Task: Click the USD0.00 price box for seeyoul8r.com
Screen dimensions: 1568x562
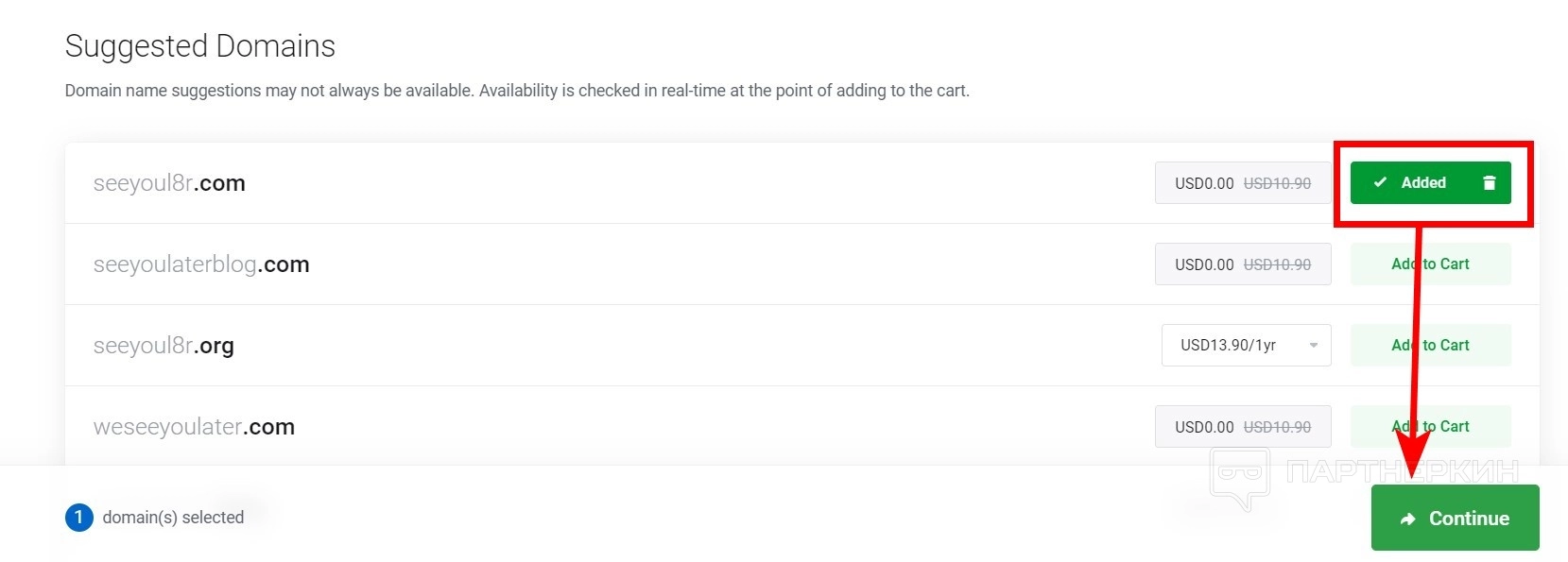Action: [x=1242, y=183]
